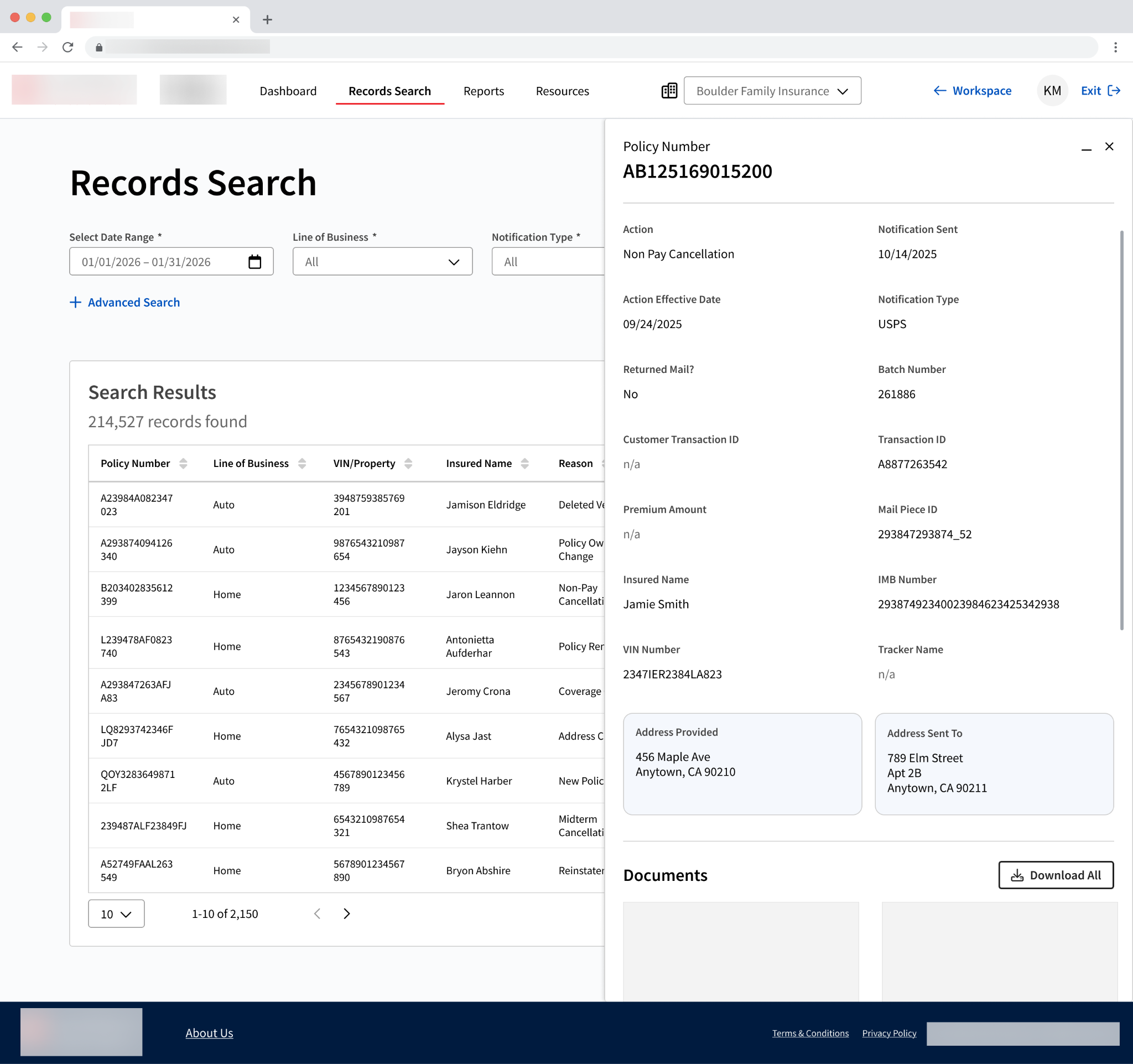Click the Exit link
The width and height of the screenshot is (1133, 1064).
1100,91
